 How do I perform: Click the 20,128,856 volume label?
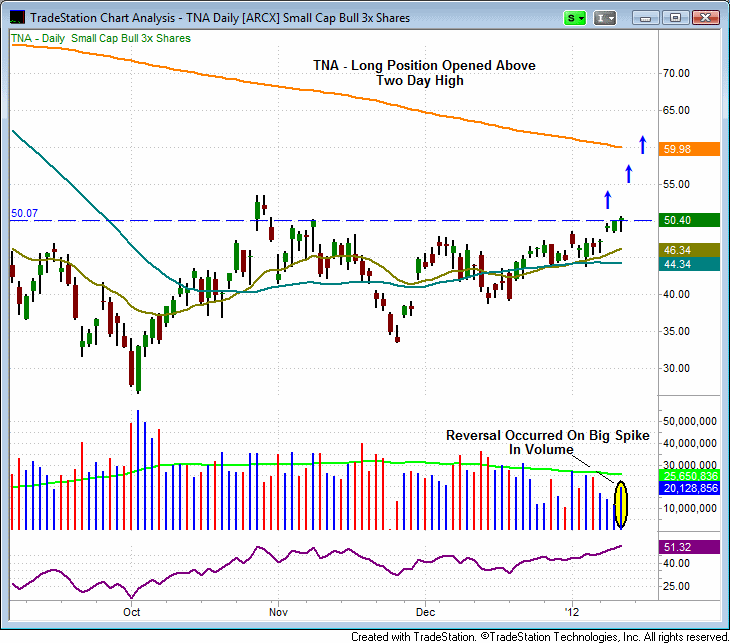pos(689,488)
